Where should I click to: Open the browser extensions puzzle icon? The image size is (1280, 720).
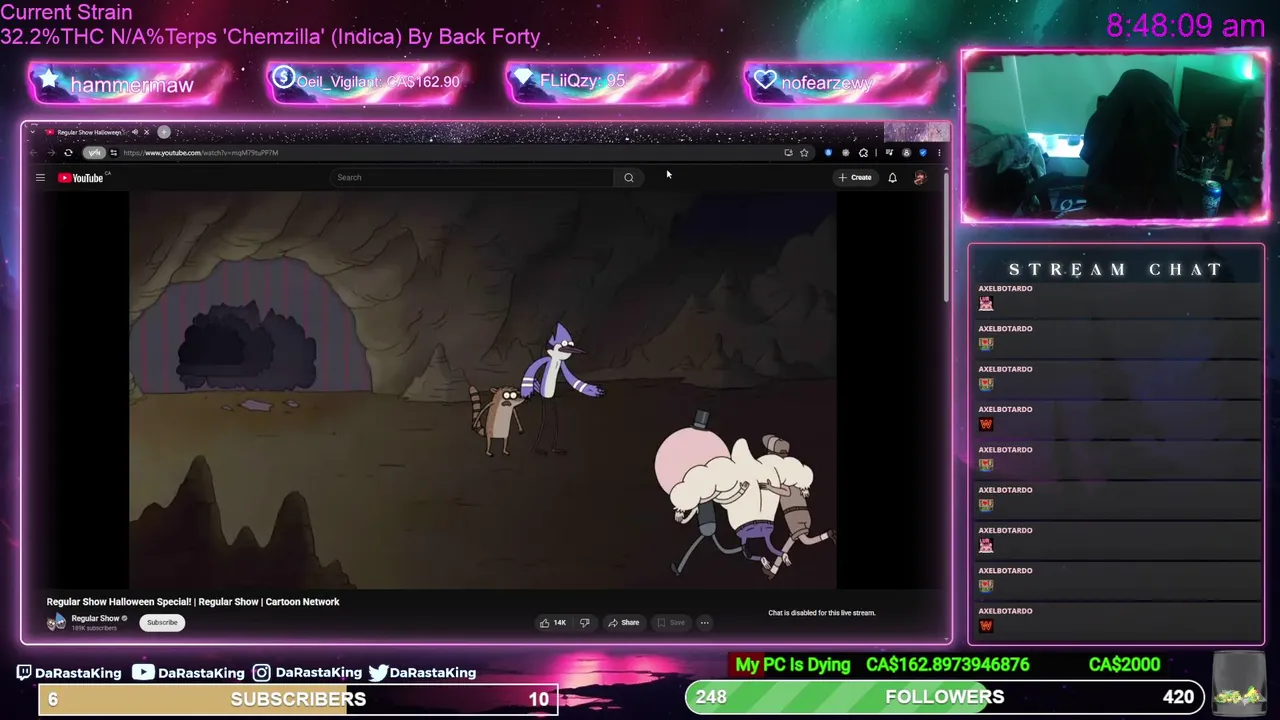[863, 153]
